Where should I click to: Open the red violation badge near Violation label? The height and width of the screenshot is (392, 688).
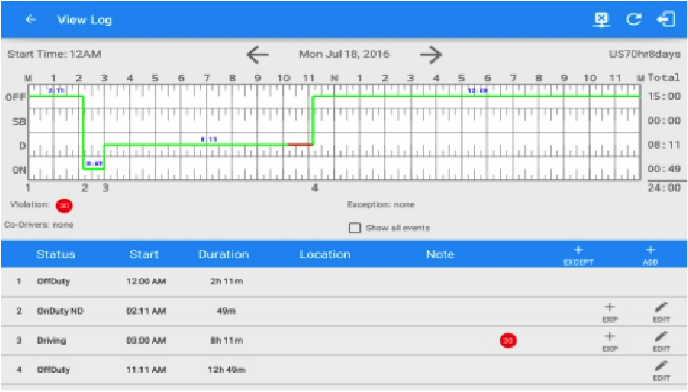(64, 205)
